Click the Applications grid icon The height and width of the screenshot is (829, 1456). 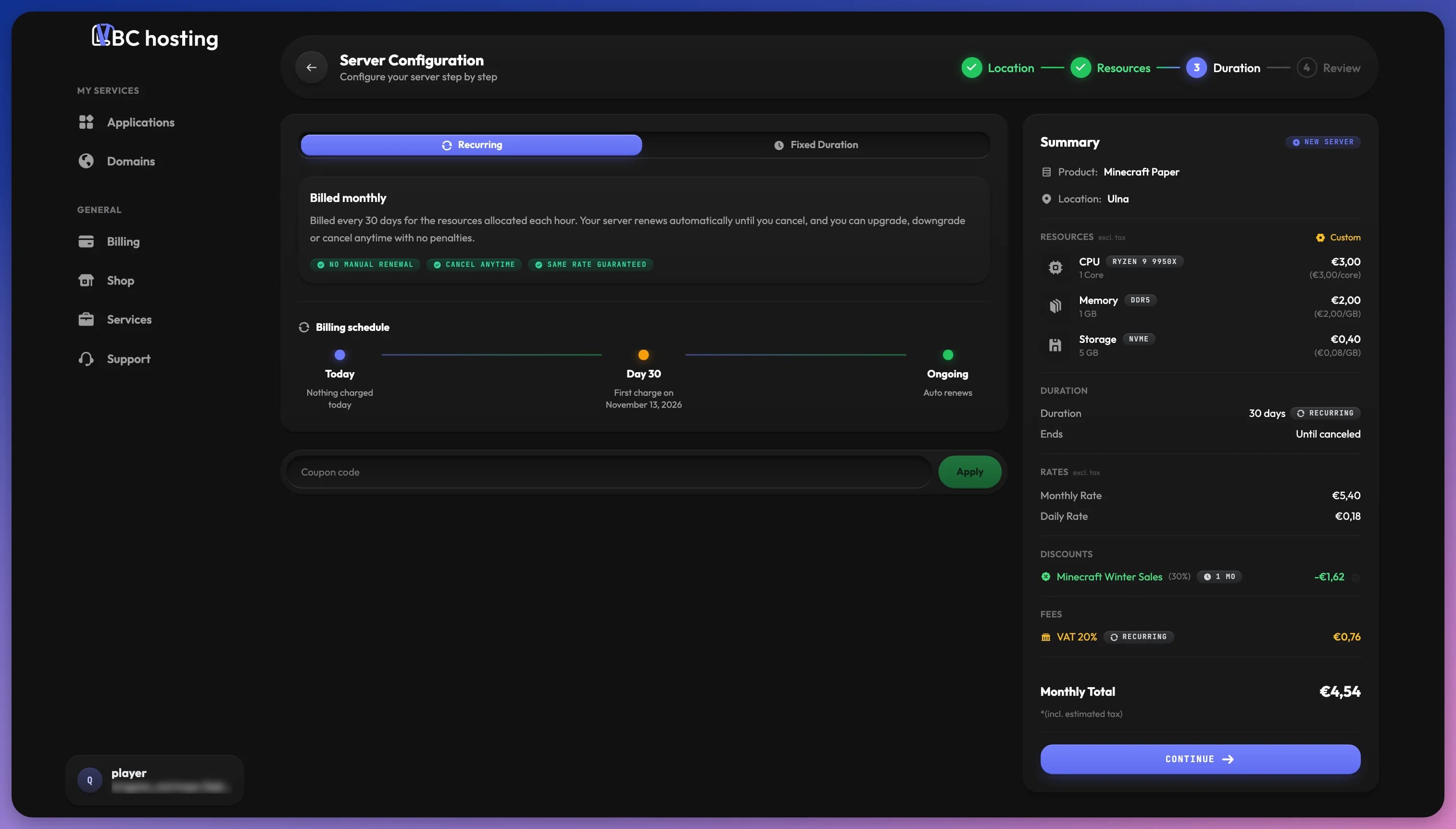coord(86,122)
